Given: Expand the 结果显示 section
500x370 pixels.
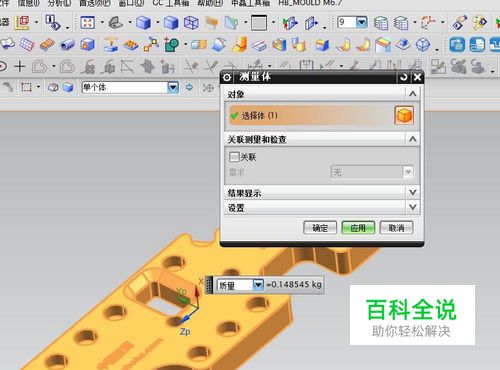Looking at the screenshot, I should click(x=412, y=192).
